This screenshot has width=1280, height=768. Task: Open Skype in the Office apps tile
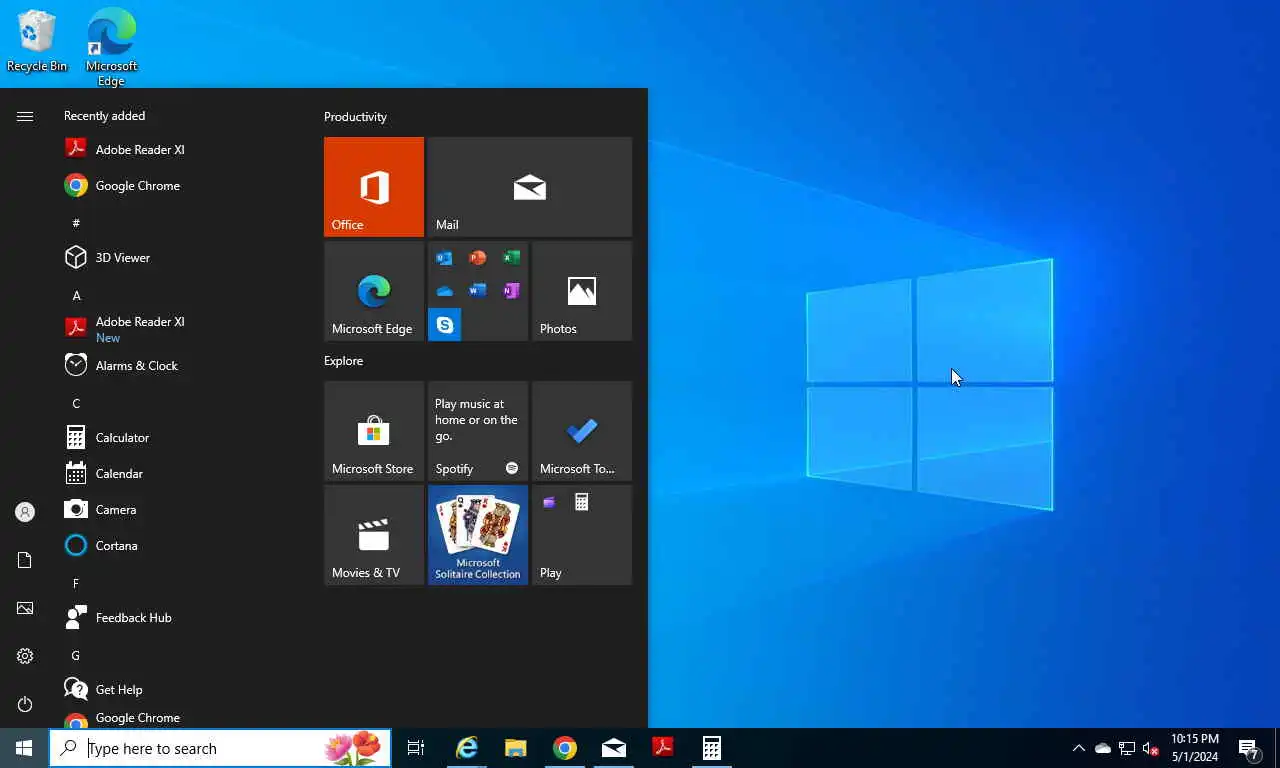pos(445,325)
